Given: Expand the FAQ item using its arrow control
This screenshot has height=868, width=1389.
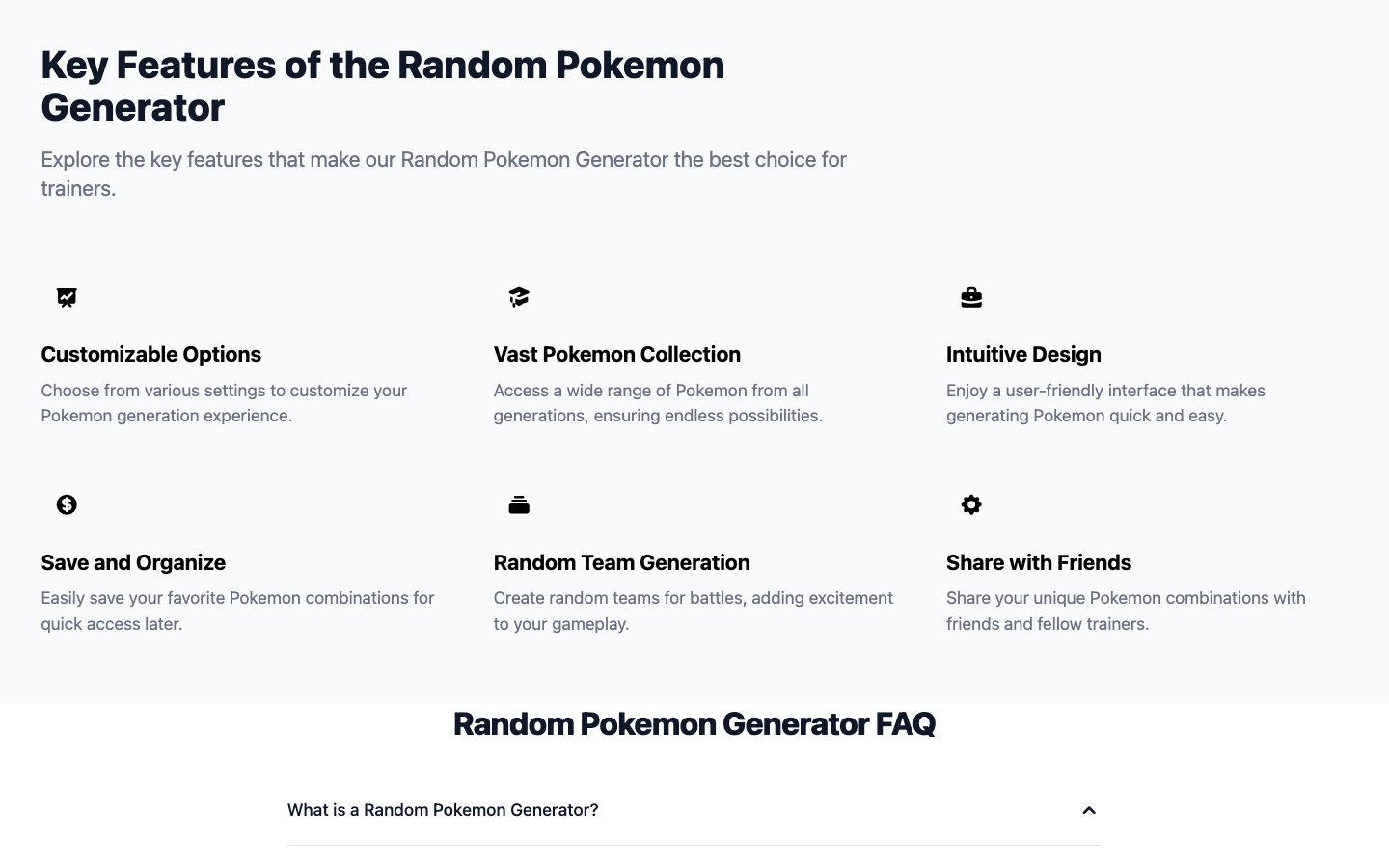Looking at the screenshot, I should click(x=1088, y=810).
